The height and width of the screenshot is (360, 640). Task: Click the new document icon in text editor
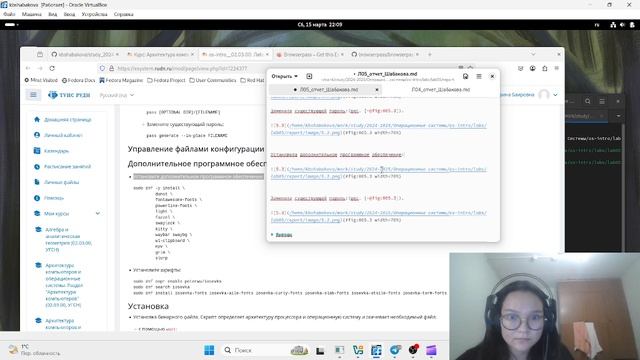coord(309,76)
